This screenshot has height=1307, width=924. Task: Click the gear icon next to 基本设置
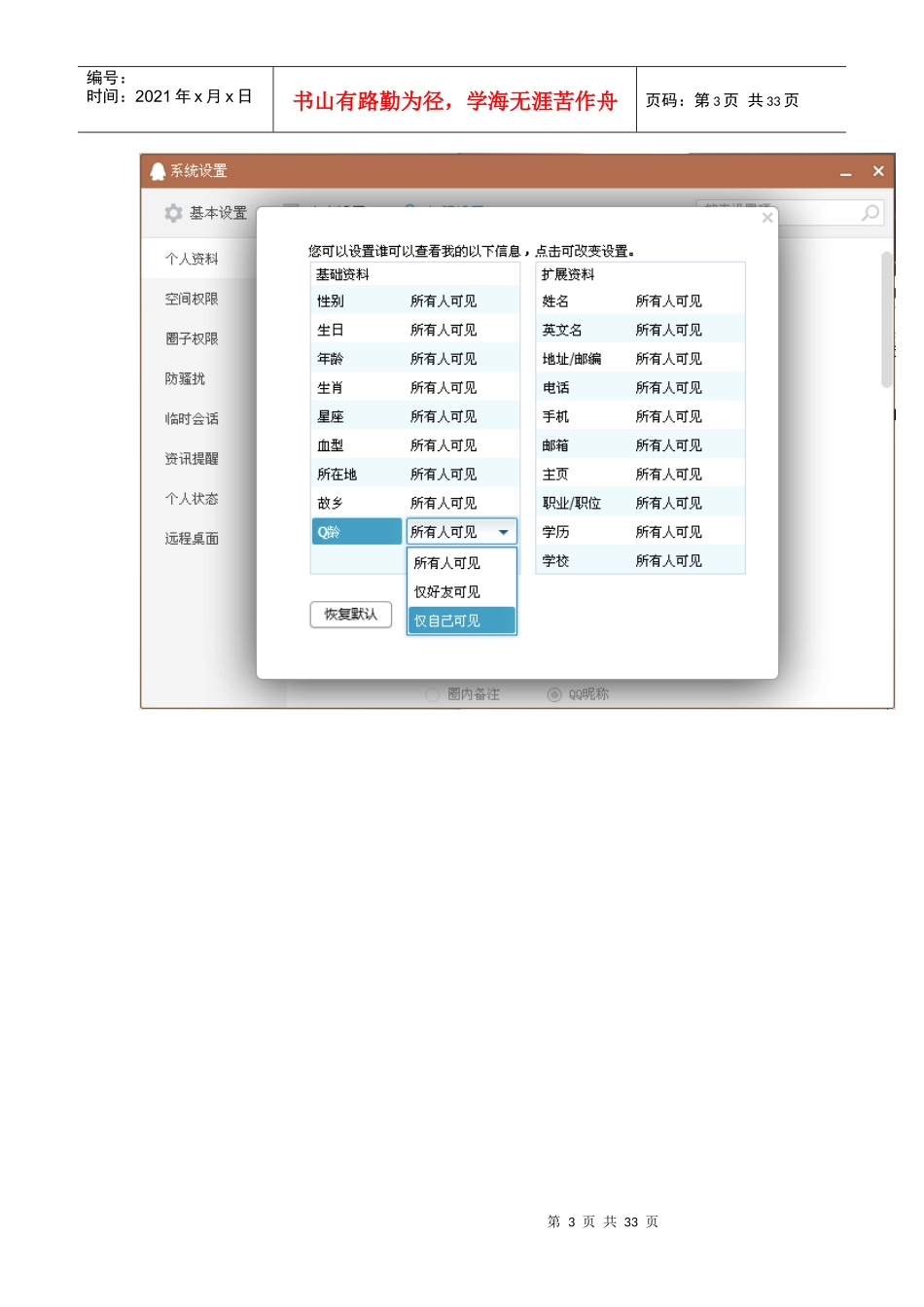tap(173, 213)
